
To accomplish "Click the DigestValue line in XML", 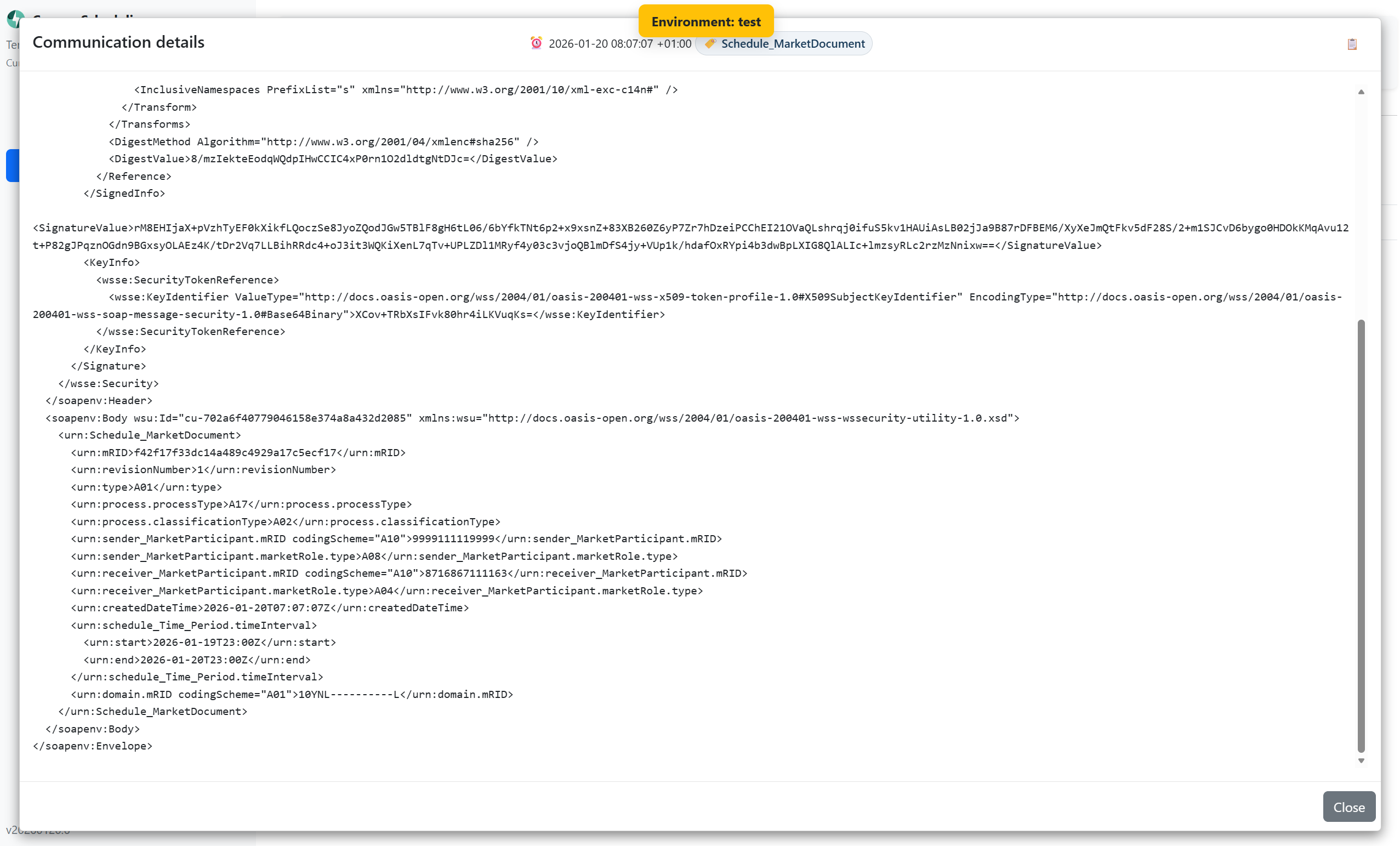I will click(x=332, y=159).
